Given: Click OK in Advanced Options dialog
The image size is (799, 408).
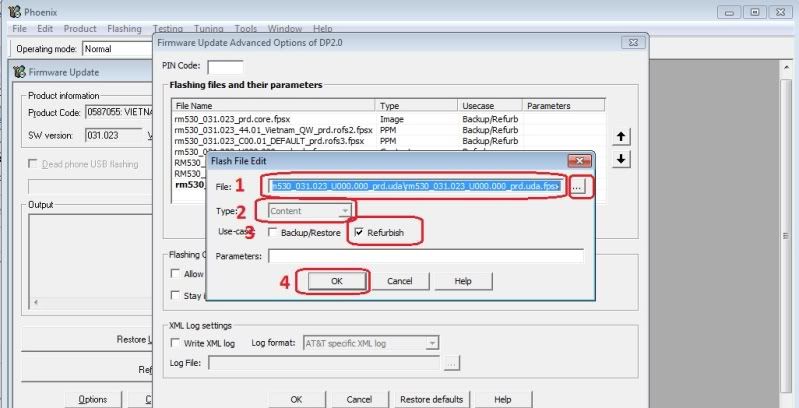Looking at the screenshot, I should point(296,399).
